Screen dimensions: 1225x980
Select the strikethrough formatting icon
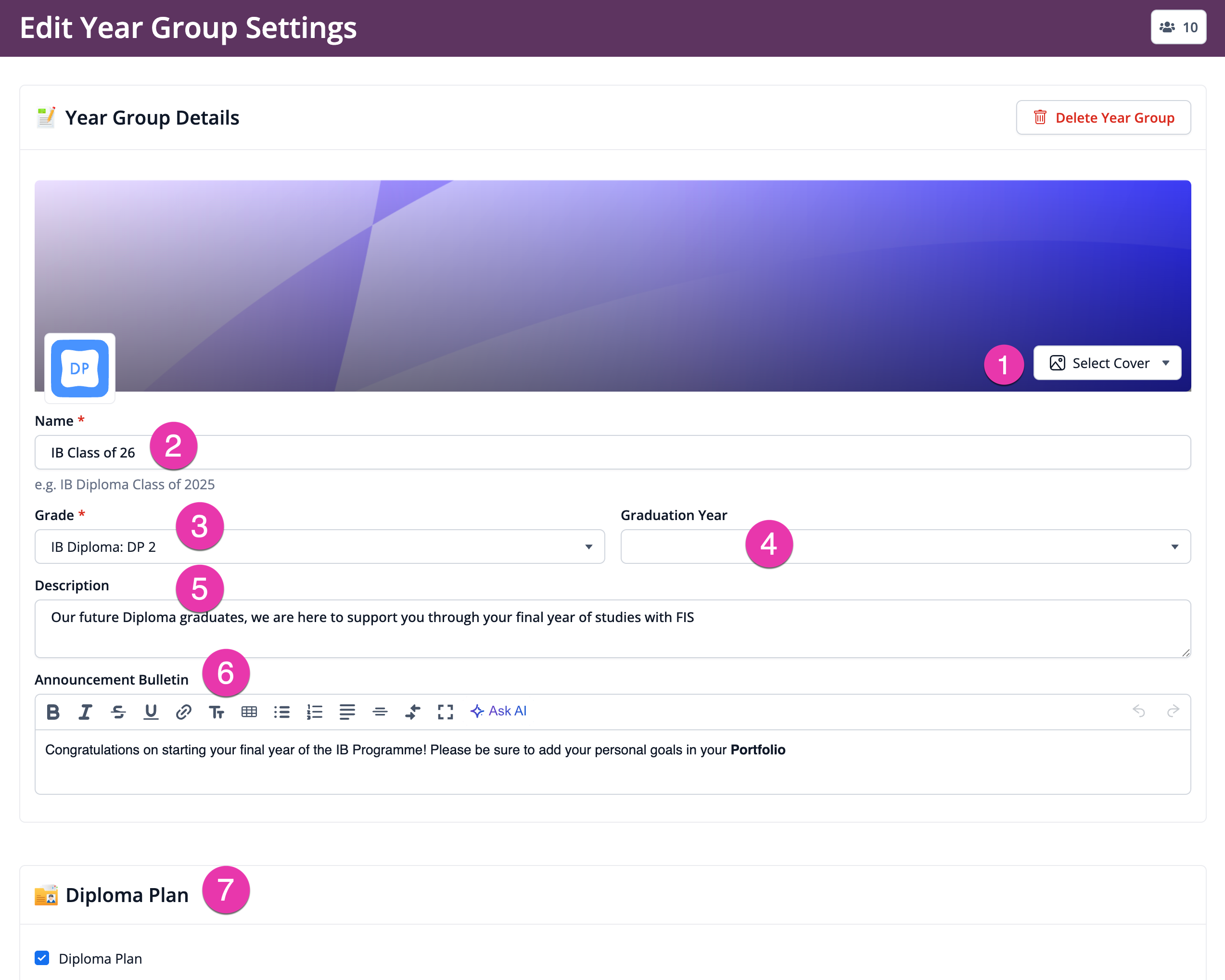coord(118,711)
